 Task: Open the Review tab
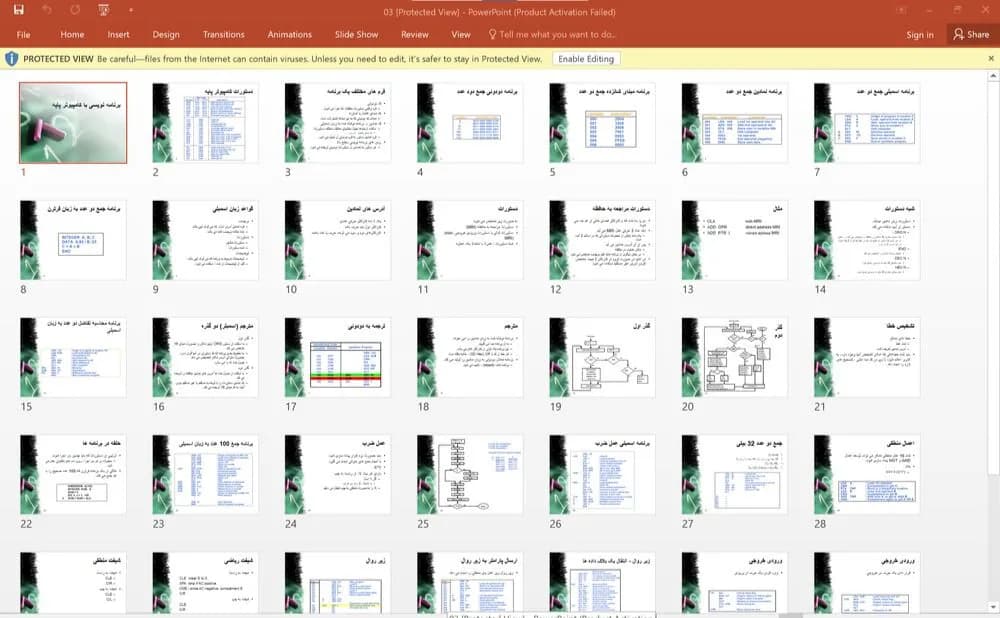tap(415, 34)
